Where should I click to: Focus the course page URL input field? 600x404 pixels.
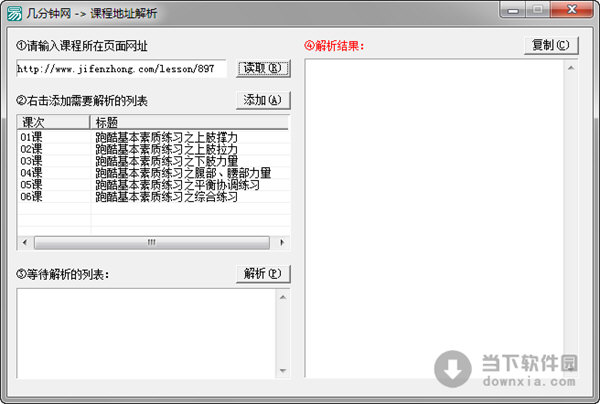click(x=121, y=69)
